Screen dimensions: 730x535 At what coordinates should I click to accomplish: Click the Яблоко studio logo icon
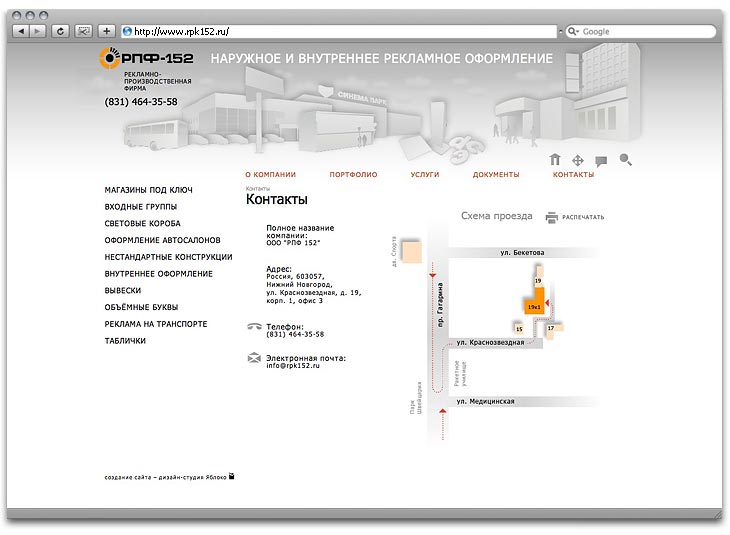point(231,476)
